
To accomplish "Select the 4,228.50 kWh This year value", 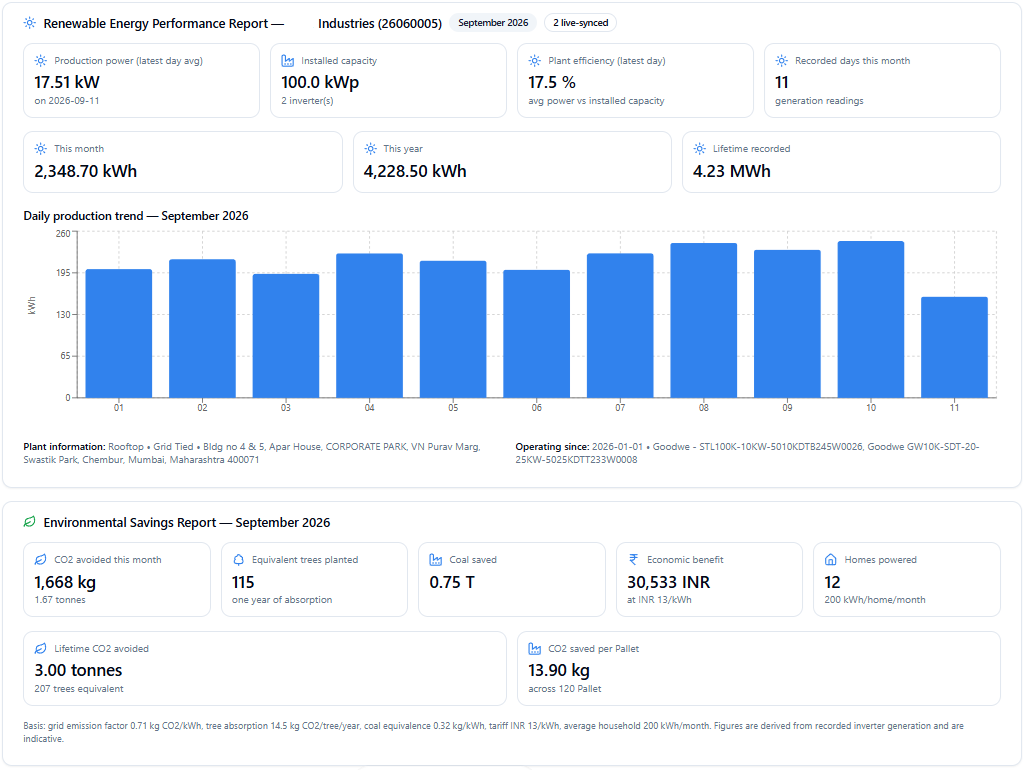I will coord(415,171).
